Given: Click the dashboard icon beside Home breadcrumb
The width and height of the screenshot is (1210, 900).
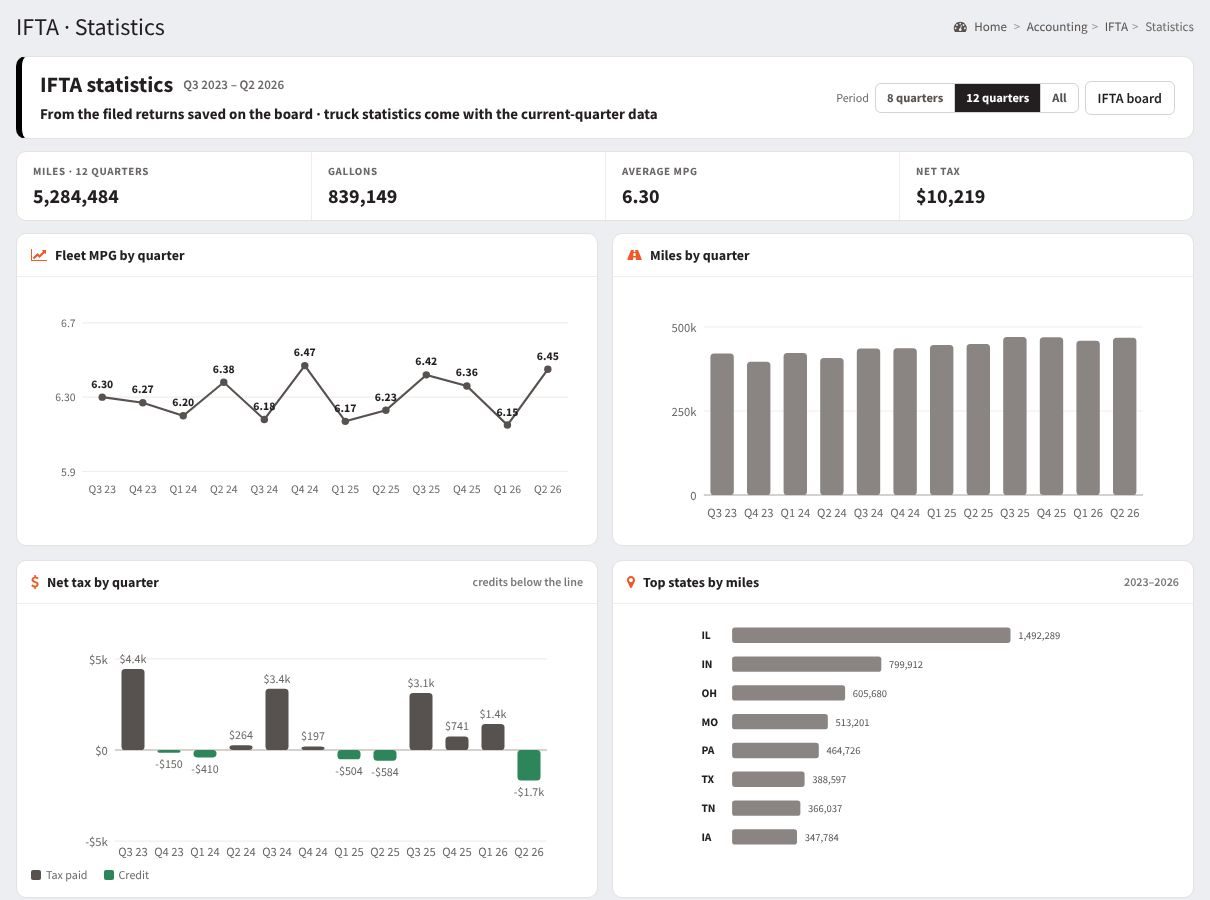Looking at the screenshot, I should [x=961, y=27].
